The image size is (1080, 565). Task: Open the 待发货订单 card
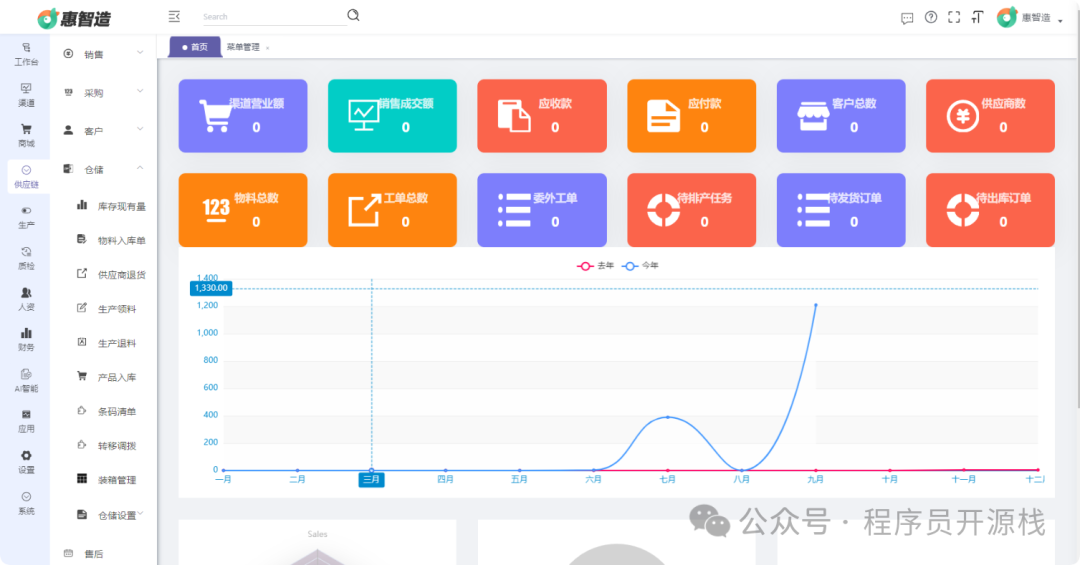point(841,209)
